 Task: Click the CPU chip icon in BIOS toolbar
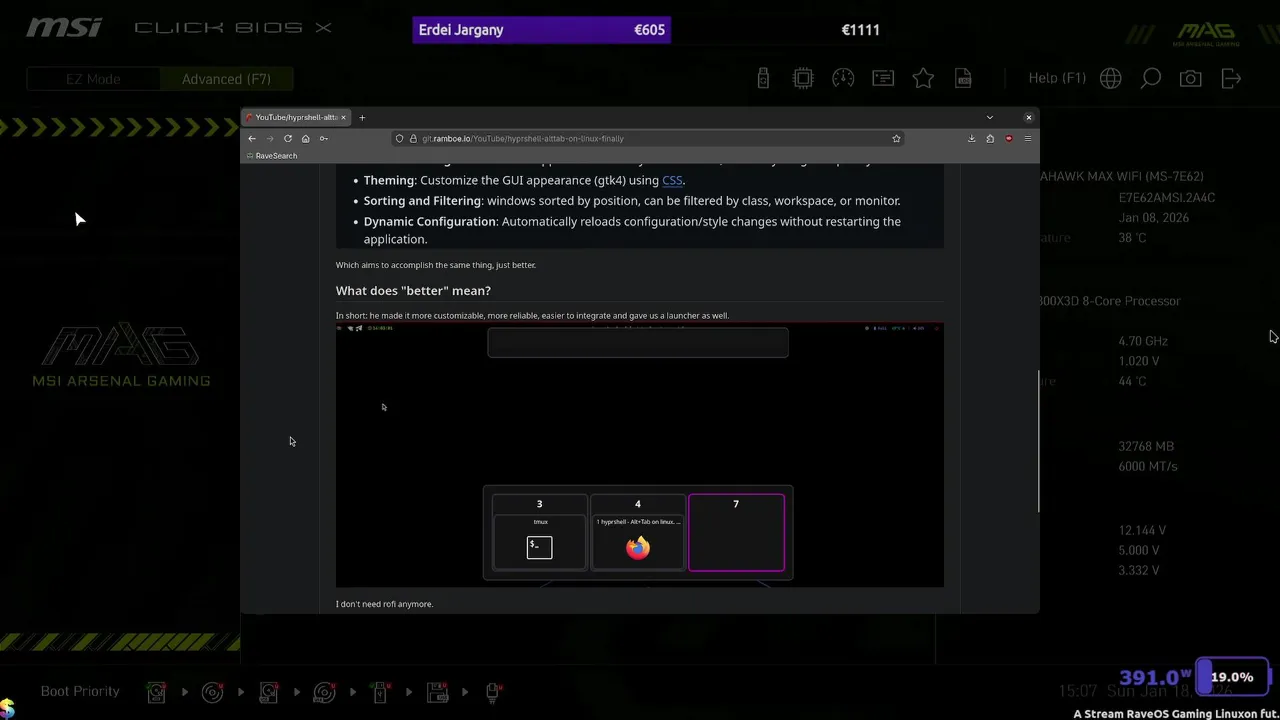[x=803, y=78]
